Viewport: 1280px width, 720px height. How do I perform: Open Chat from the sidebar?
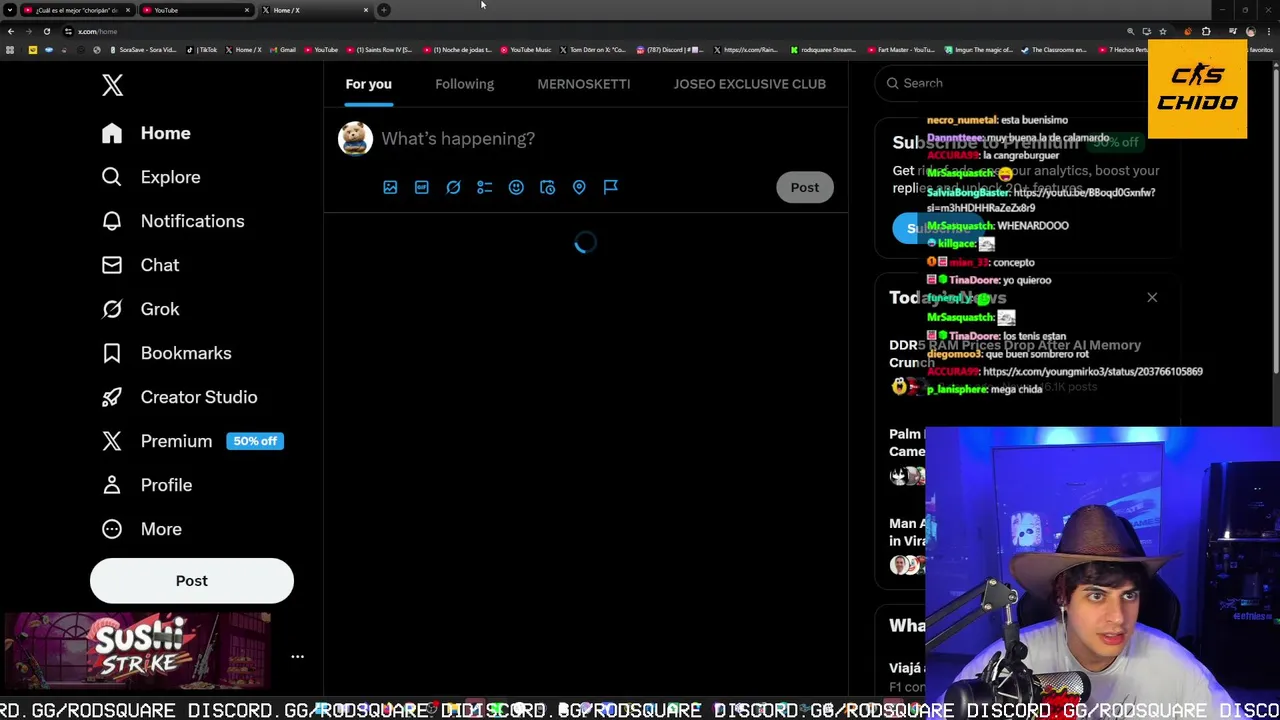[140, 265]
